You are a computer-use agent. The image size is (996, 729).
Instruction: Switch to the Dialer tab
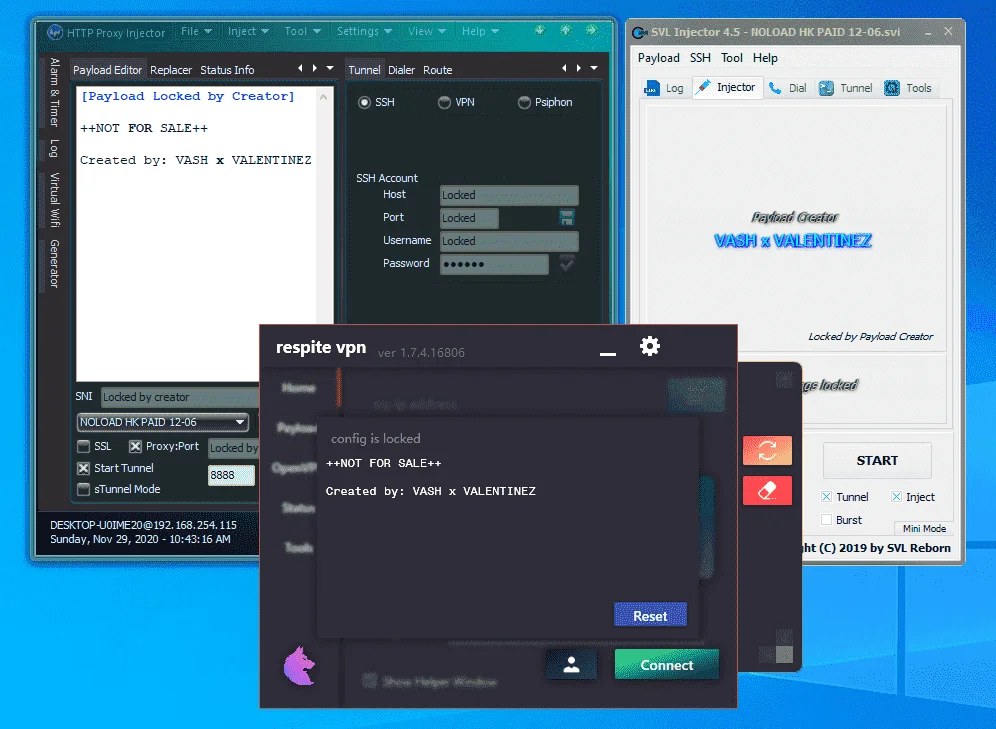coord(401,70)
